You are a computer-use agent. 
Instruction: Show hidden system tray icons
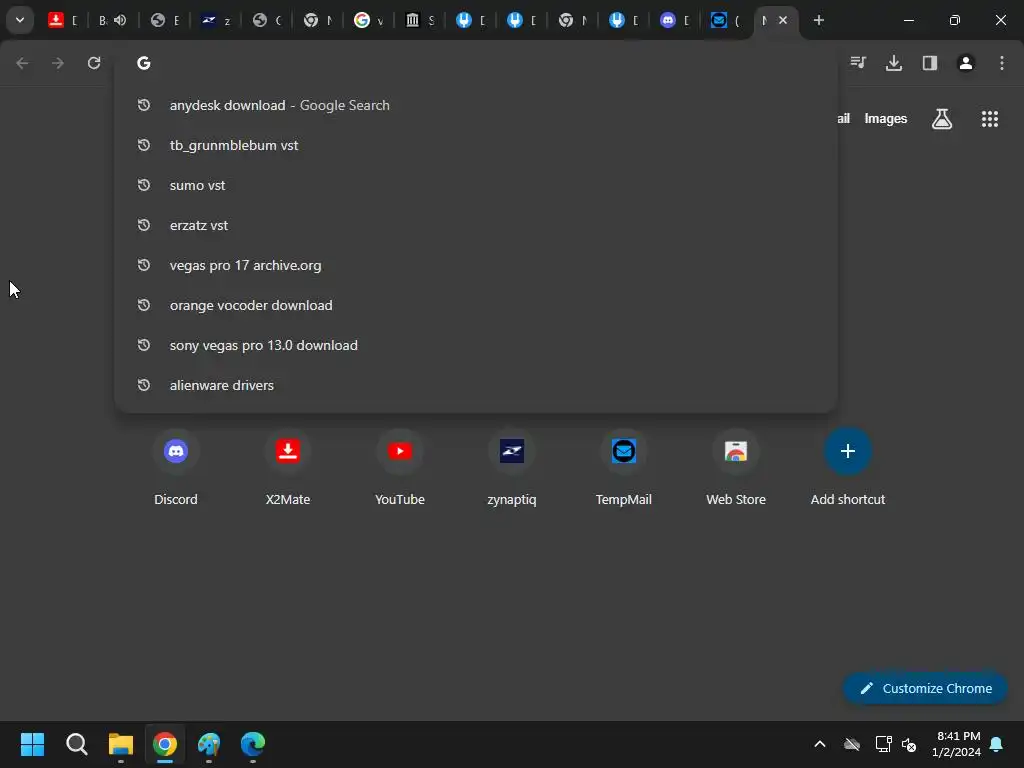820,744
